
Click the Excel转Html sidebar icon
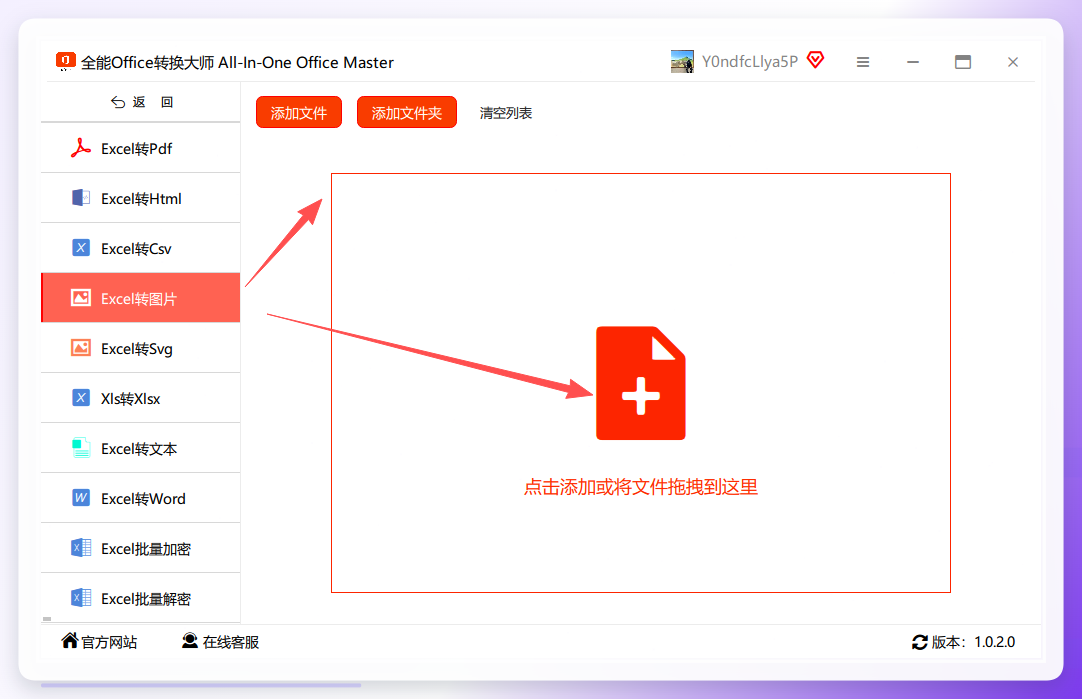tap(81, 198)
